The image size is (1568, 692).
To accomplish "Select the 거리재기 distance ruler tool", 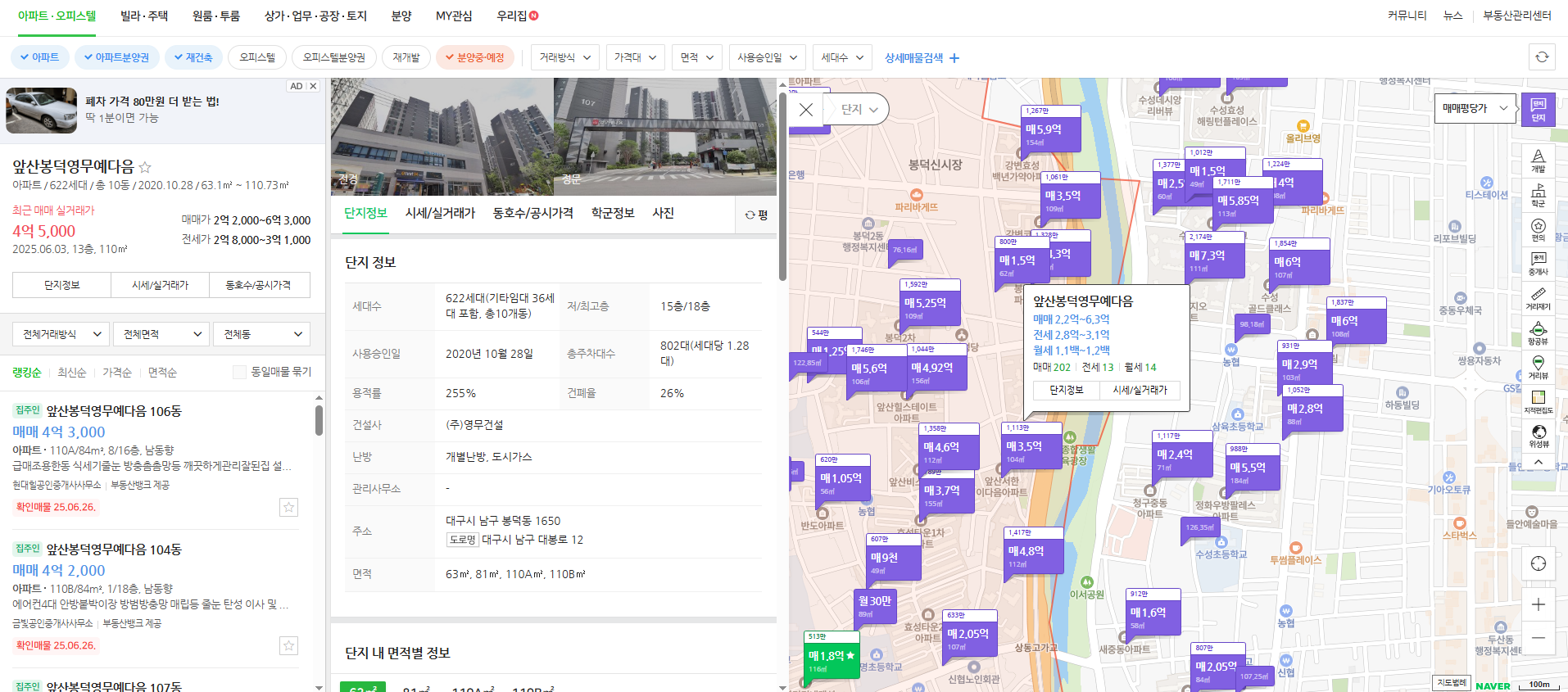I will (1538, 298).
